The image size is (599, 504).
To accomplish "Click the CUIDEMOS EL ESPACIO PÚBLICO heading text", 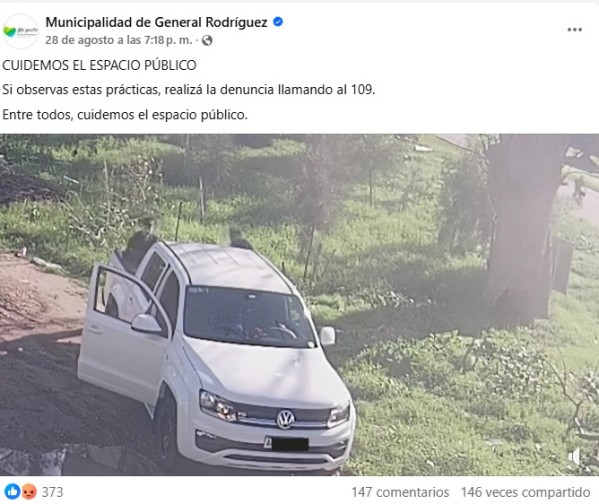I will coord(99,65).
